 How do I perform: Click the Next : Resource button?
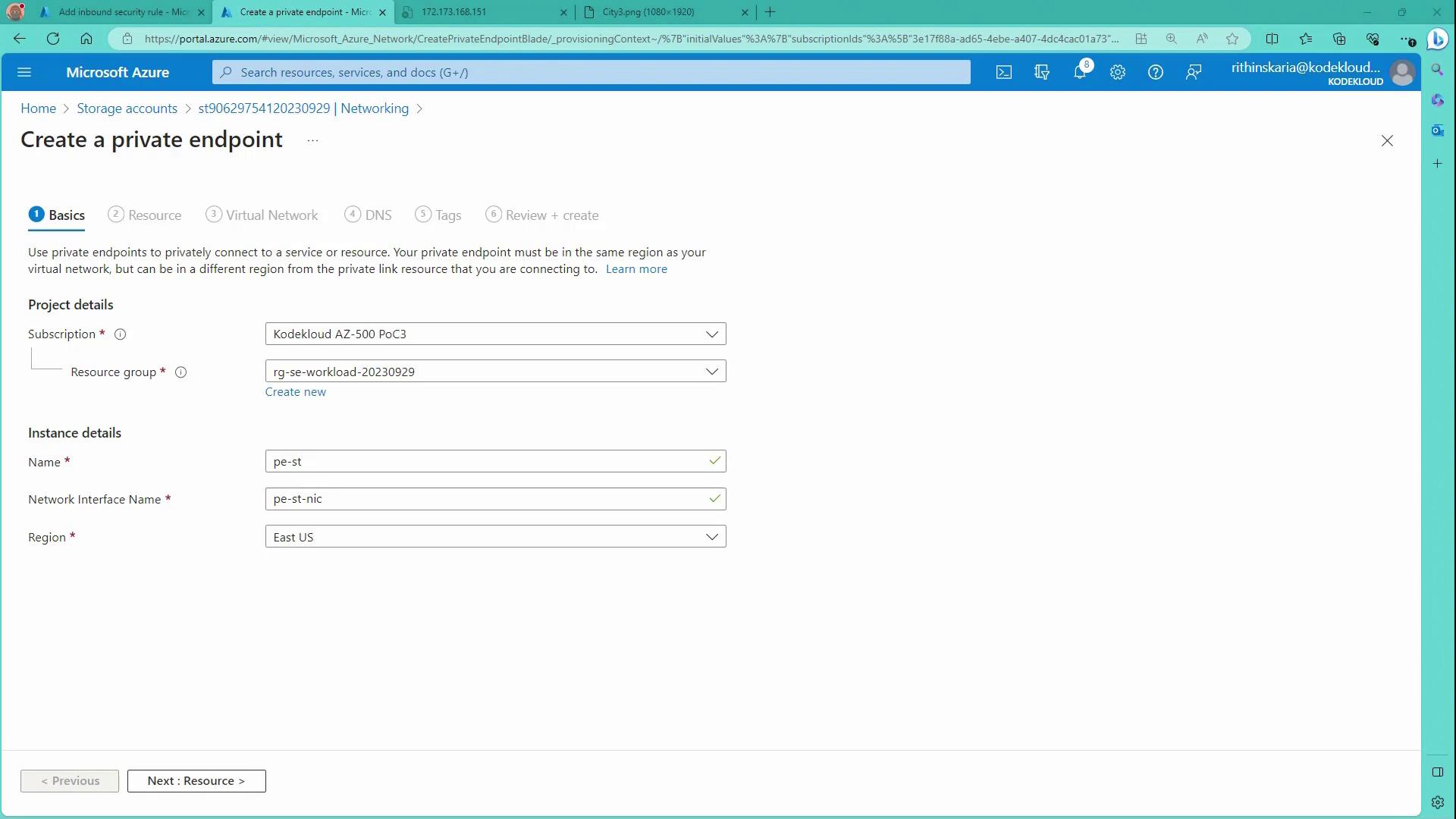click(196, 781)
